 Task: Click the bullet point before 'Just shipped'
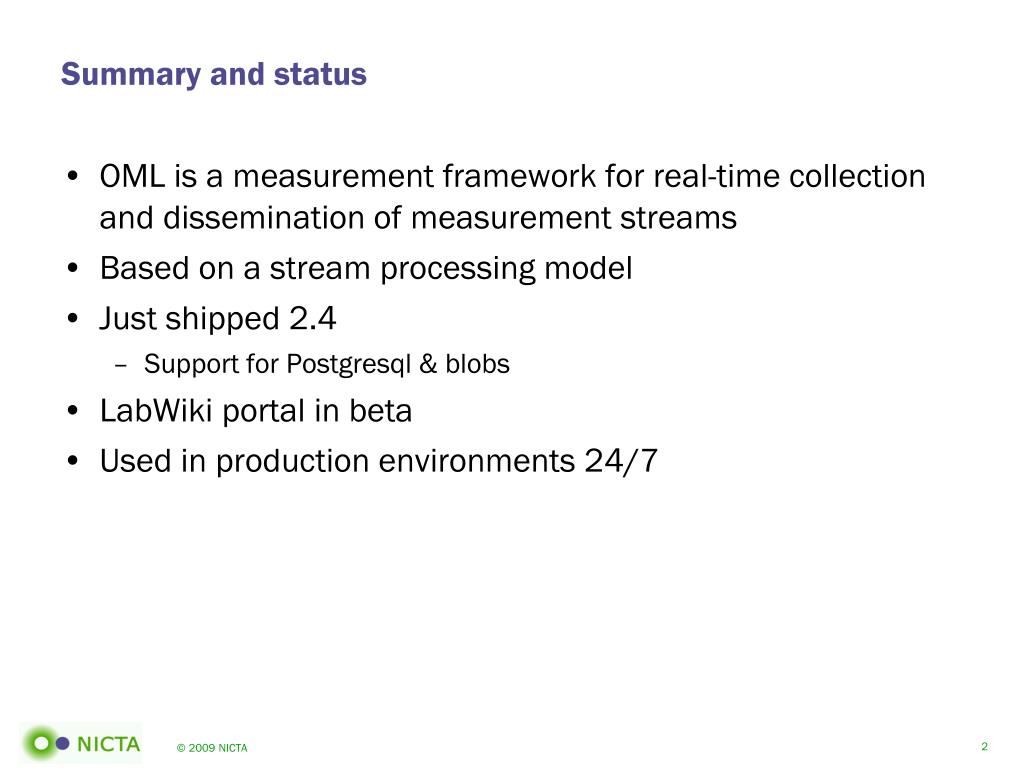click(x=72, y=319)
